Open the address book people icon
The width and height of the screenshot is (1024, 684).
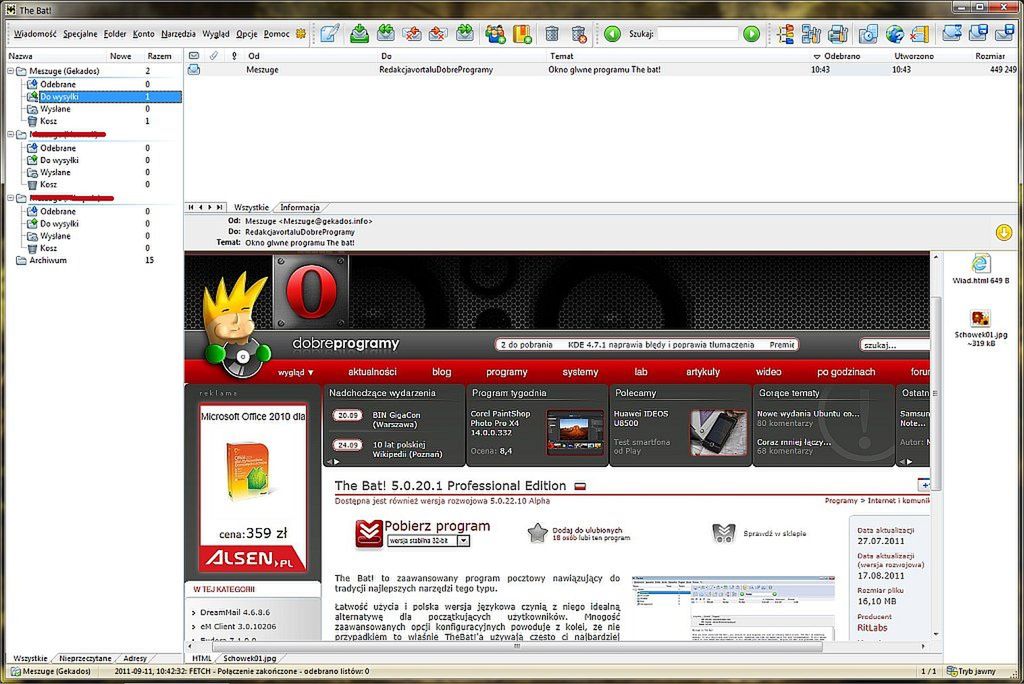[495, 33]
